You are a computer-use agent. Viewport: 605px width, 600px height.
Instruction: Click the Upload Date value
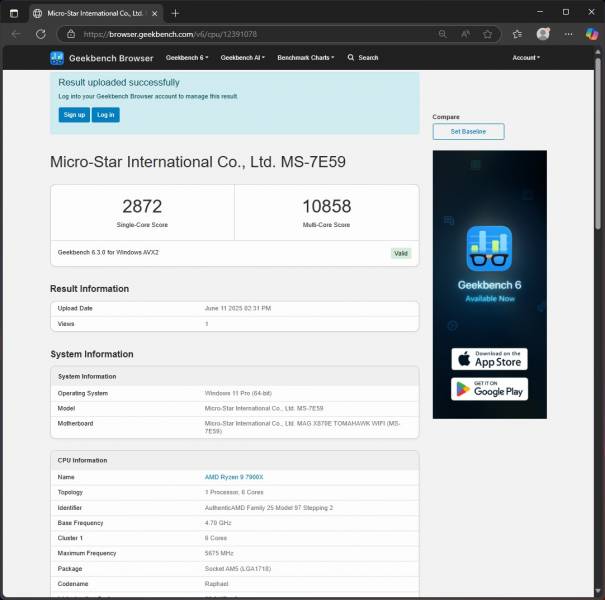[x=238, y=308]
